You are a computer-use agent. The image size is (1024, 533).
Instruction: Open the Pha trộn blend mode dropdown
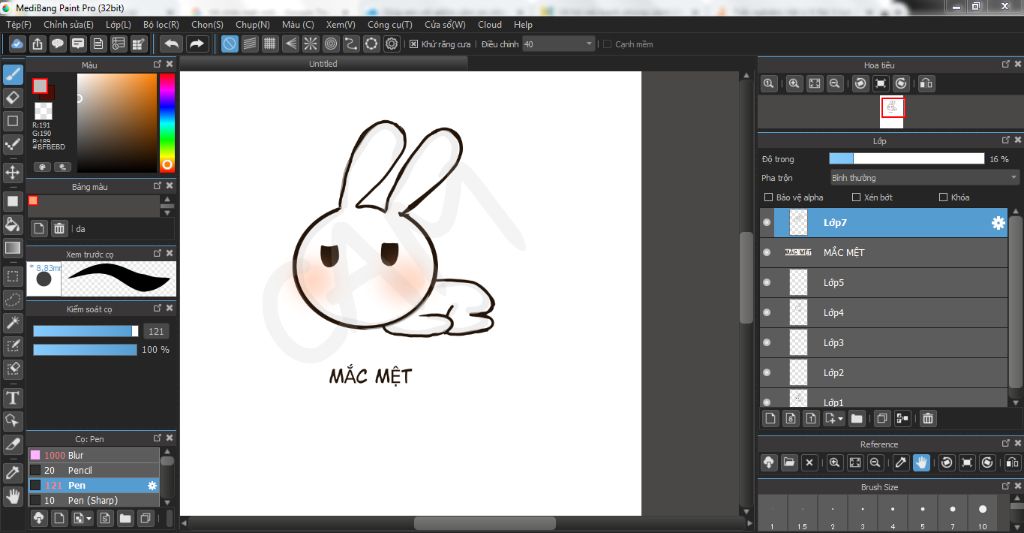coord(923,178)
